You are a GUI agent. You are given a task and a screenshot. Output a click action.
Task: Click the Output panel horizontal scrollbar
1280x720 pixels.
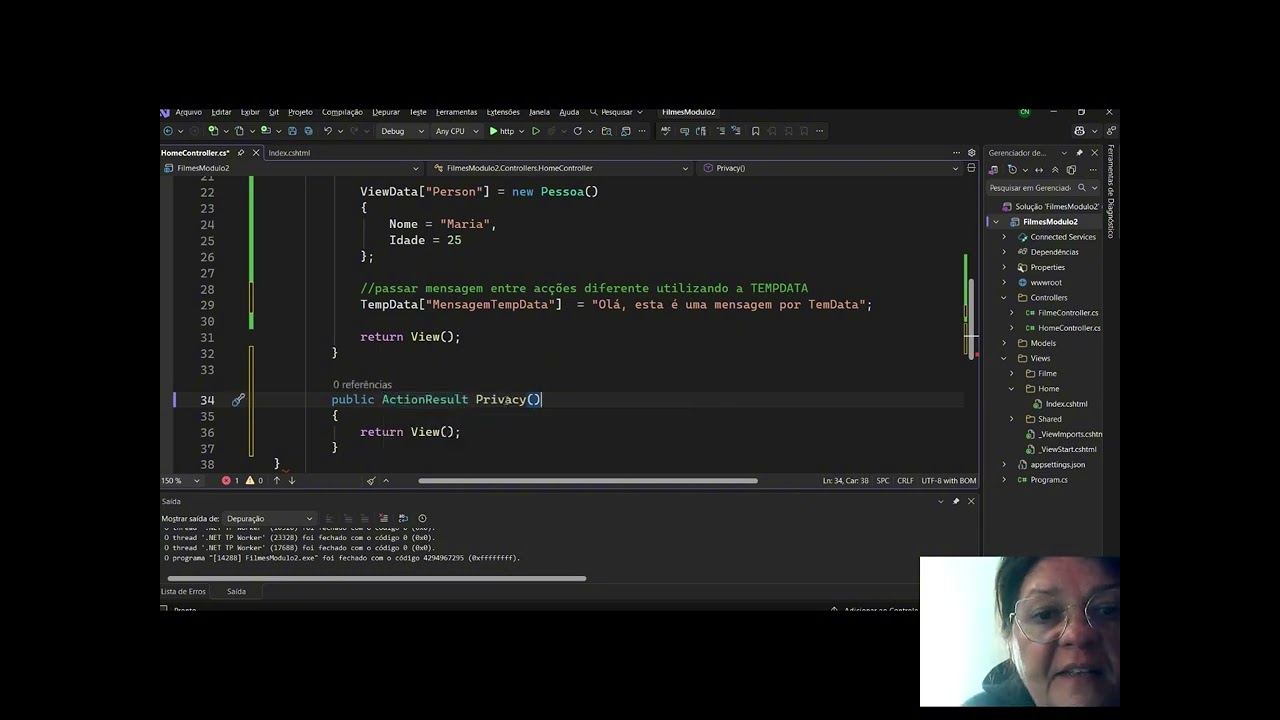tap(376, 578)
